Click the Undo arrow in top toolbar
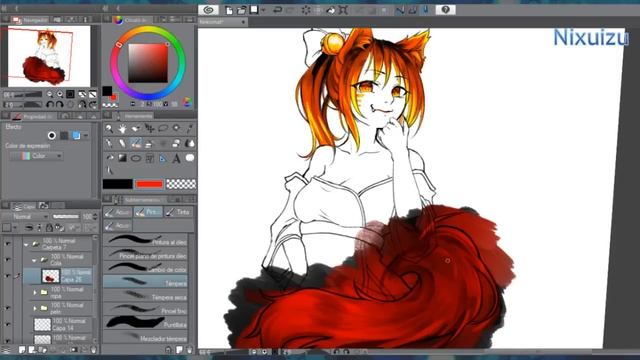 click(277, 10)
